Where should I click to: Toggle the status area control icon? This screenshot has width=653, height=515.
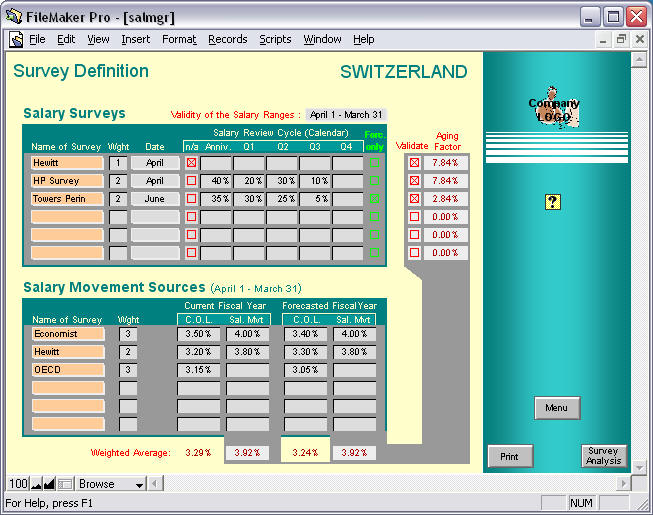click(65, 484)
